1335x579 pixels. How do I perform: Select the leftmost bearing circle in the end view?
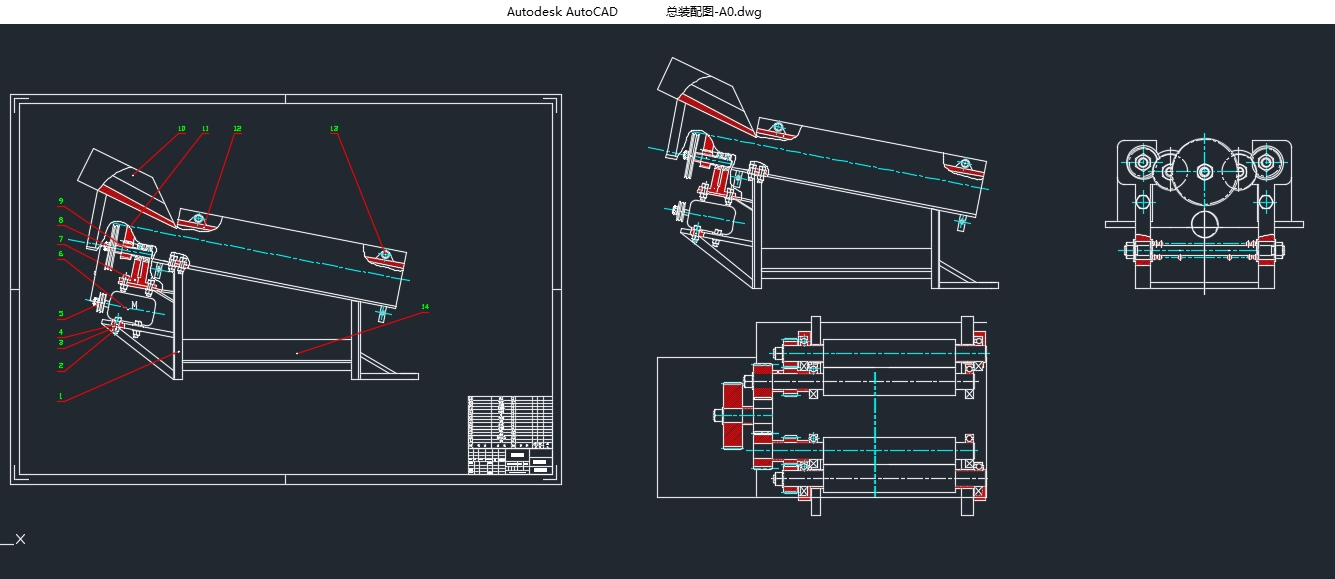pyautogui.click(x=1142, y=161)
